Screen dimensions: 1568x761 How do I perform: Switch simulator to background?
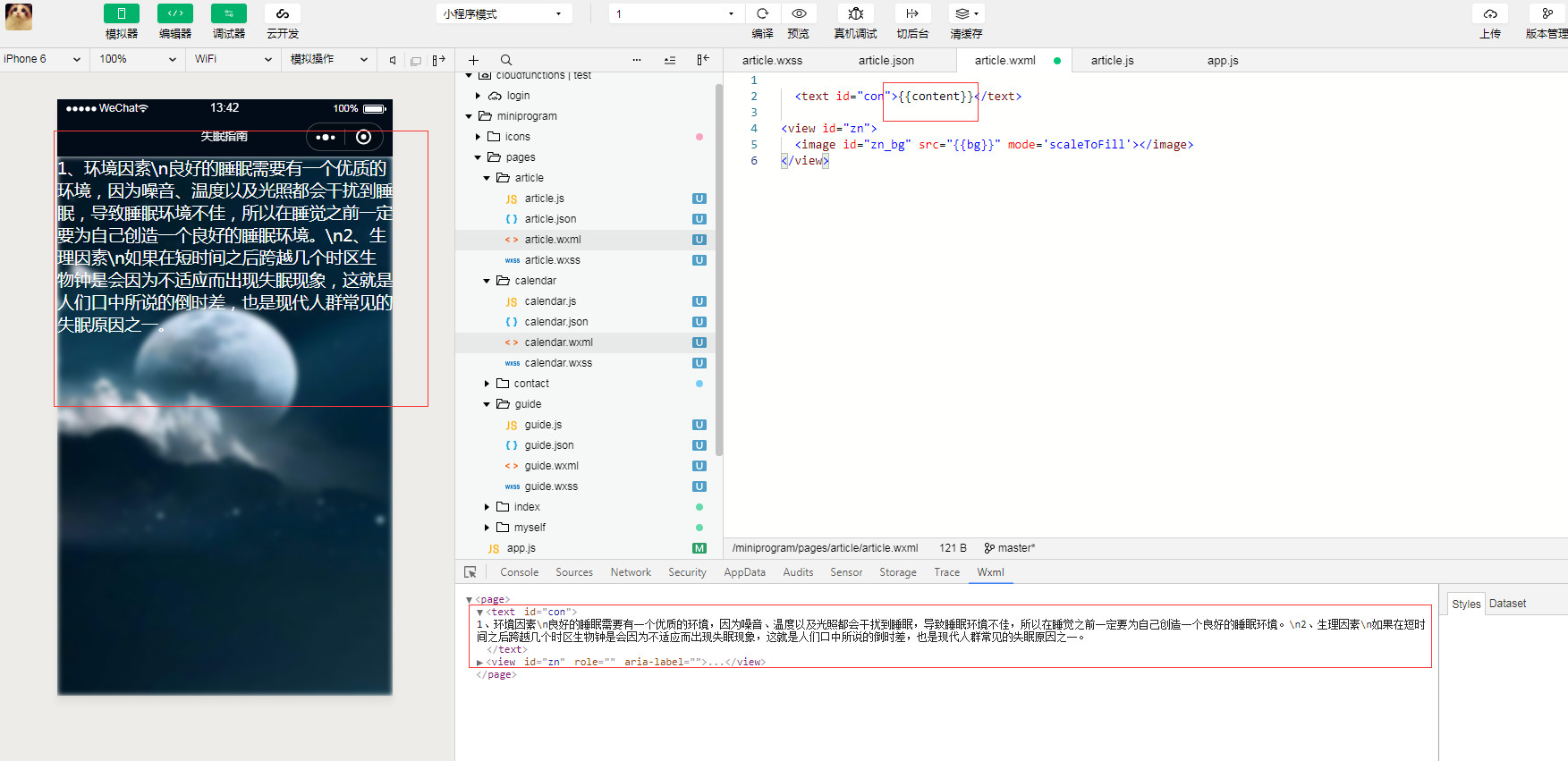click(912, 13)
